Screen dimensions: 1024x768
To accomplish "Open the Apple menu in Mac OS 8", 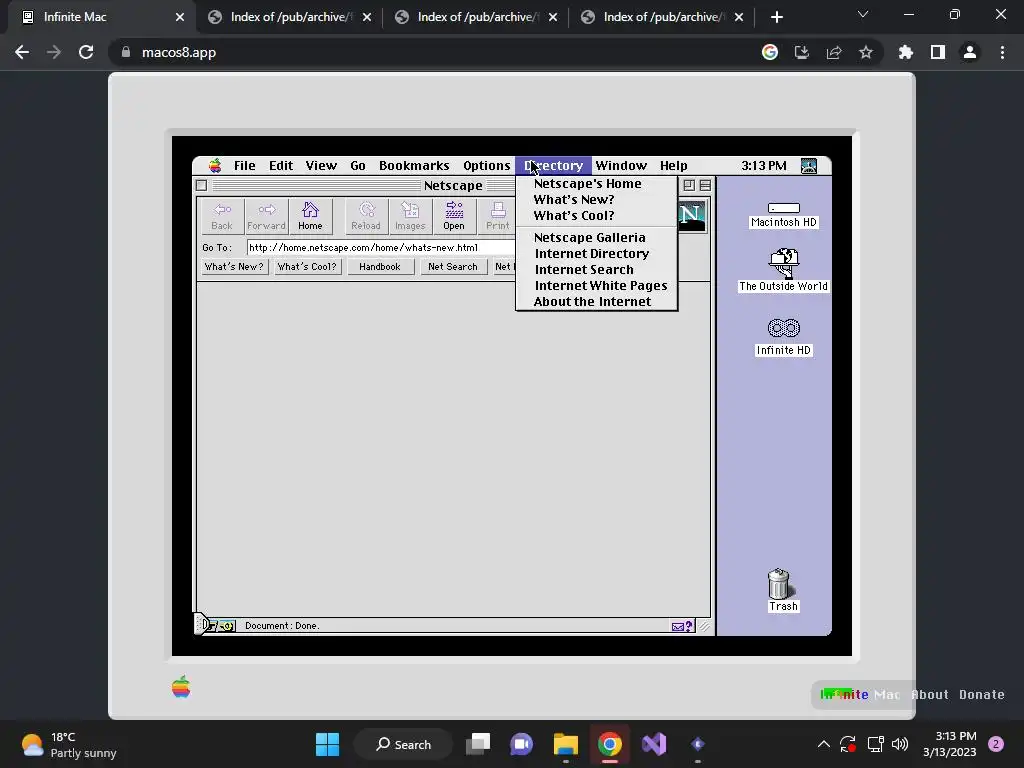I will [215, 166].
